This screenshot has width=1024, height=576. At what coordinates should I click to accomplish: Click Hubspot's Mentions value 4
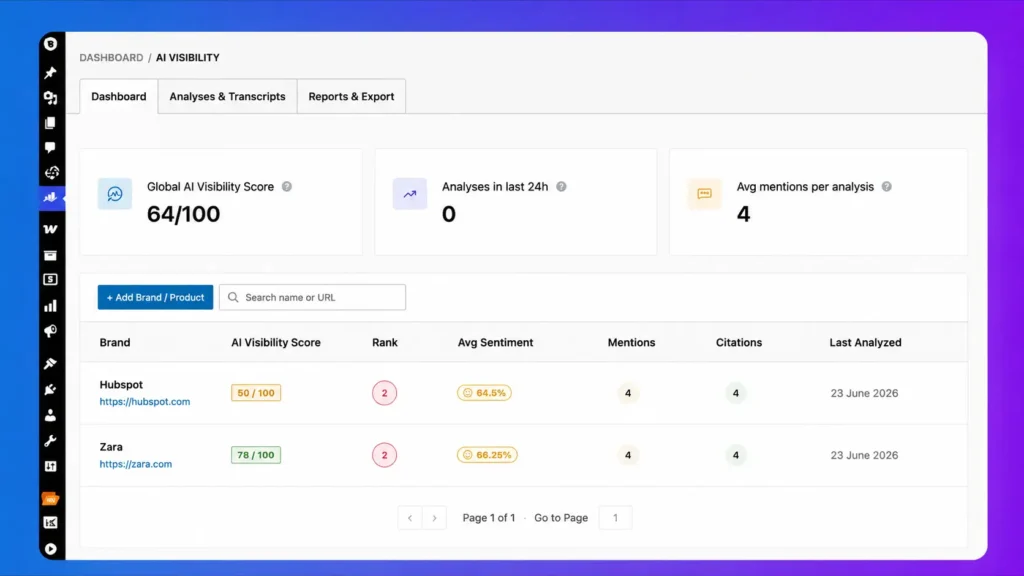[628, 393]
